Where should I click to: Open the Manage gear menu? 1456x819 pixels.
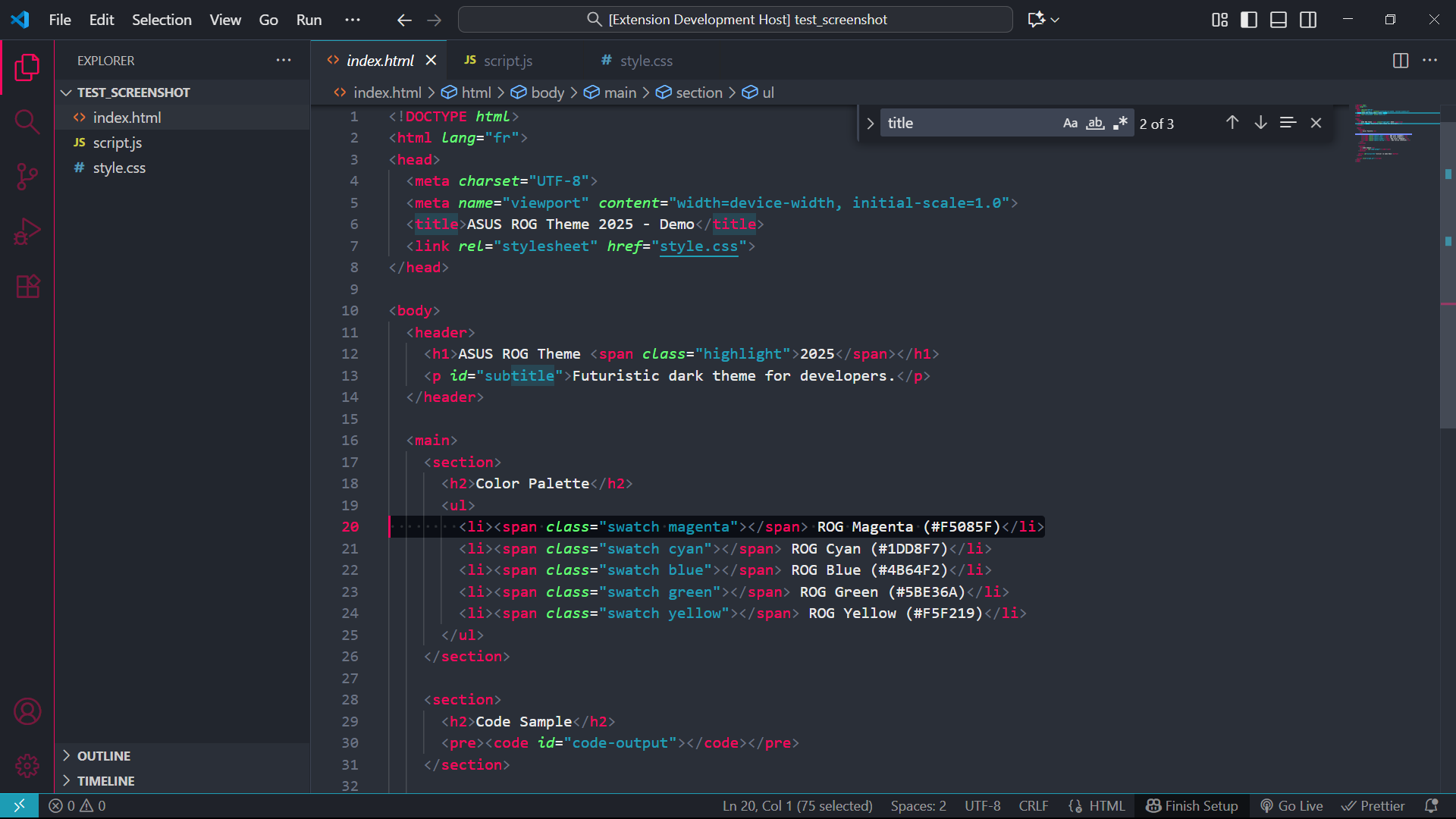[27, 766]
